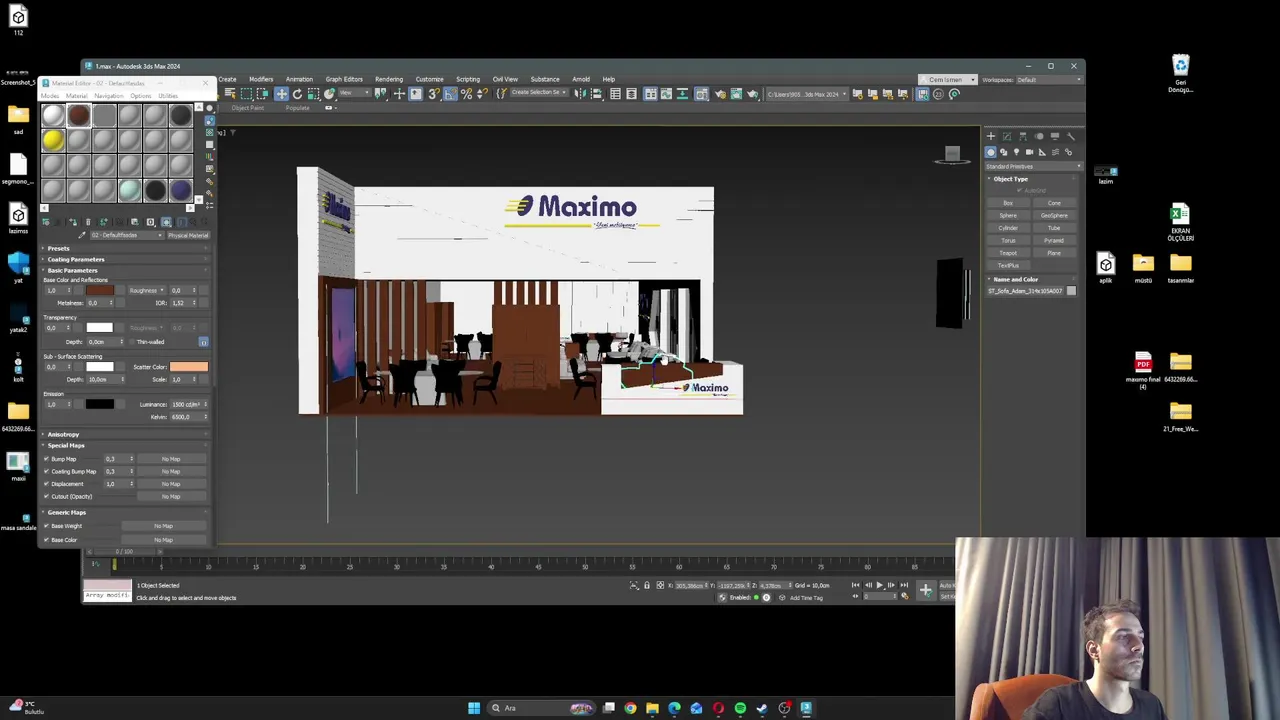Image resolution: width=1280 pixels, height=720 pixels.
Task: Select the Select and Move tool
Action: click(281, 94)
